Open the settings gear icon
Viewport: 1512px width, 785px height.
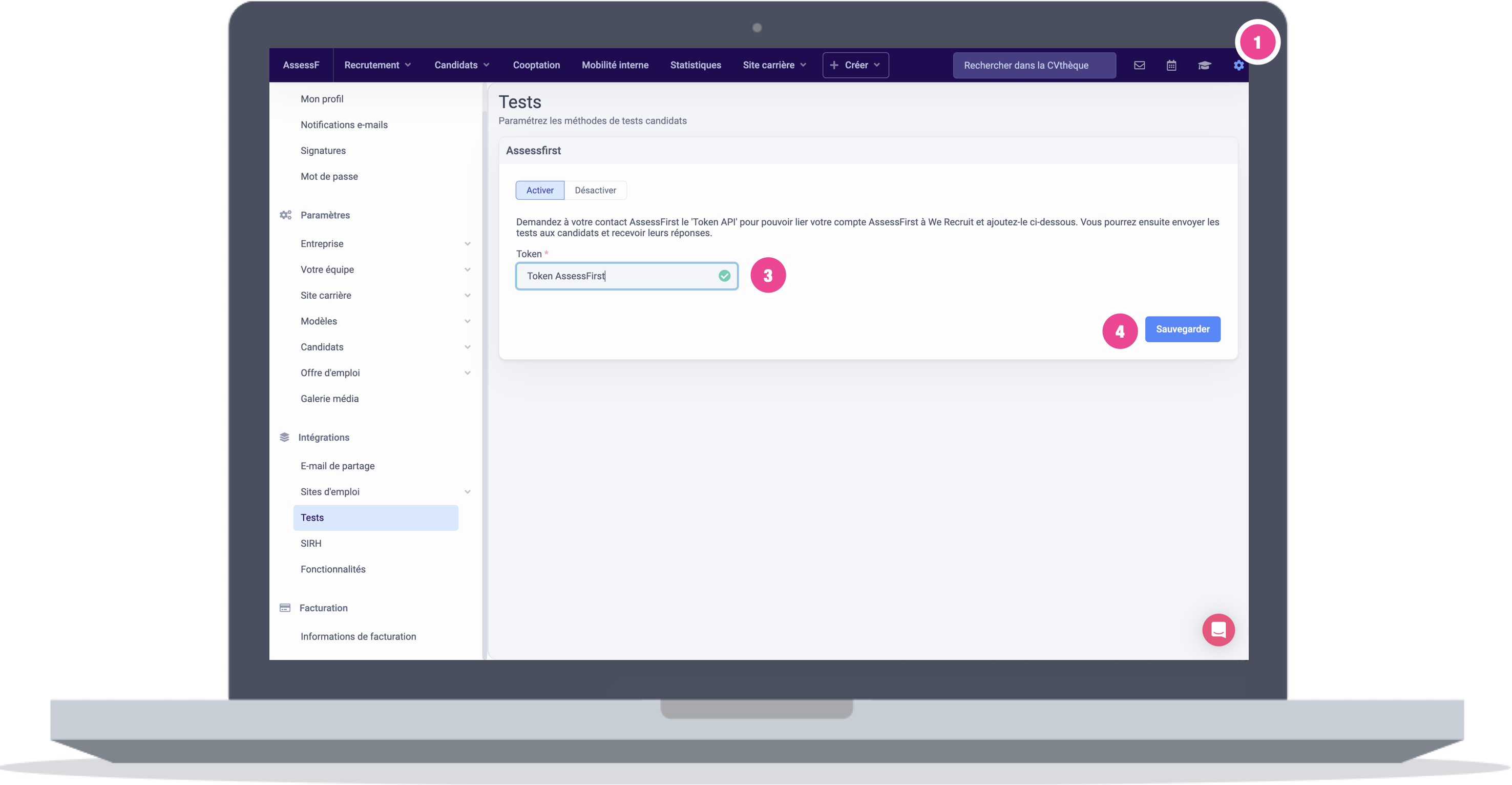1238,66
